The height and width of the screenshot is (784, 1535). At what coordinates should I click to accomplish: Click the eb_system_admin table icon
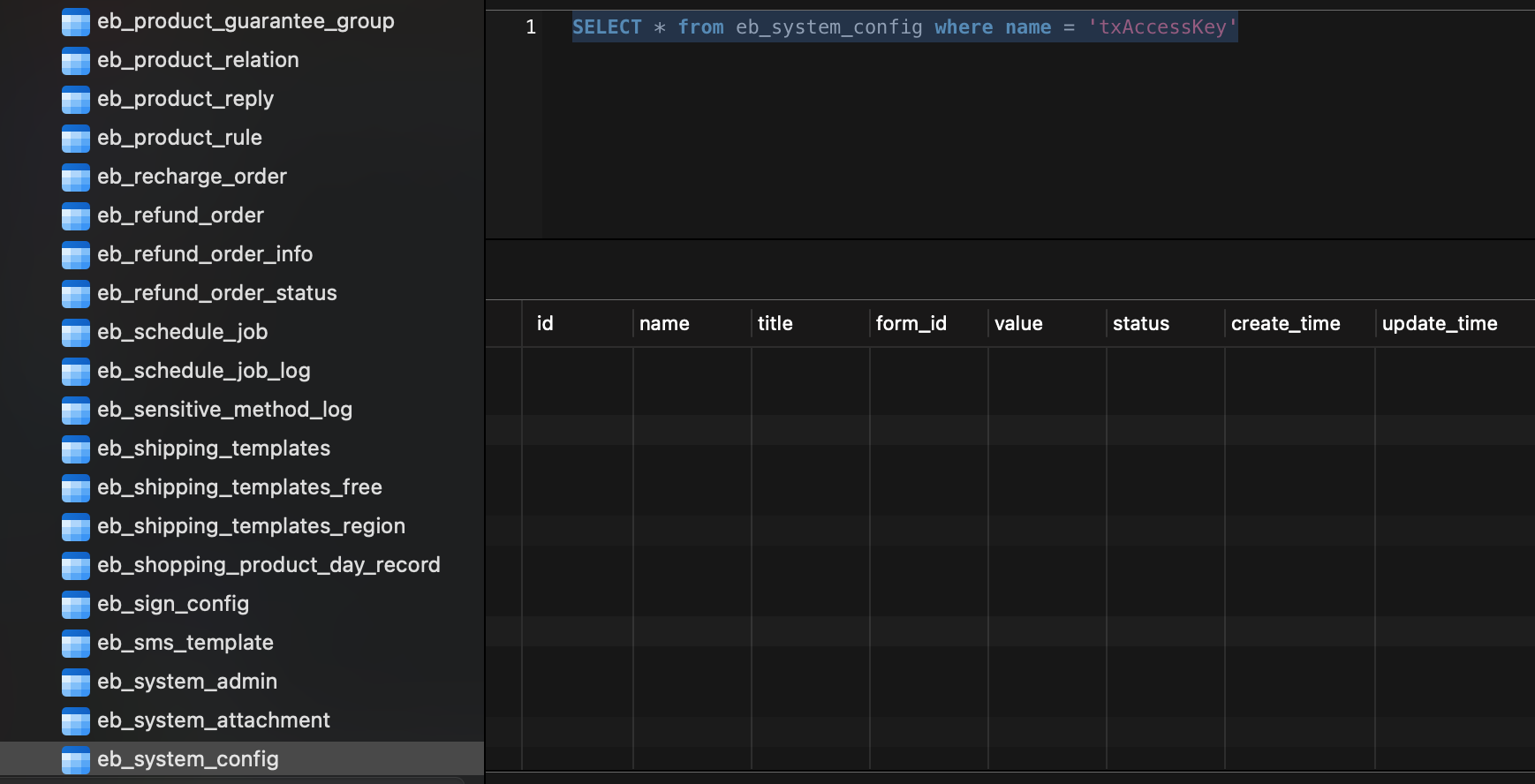click(76, 682)
